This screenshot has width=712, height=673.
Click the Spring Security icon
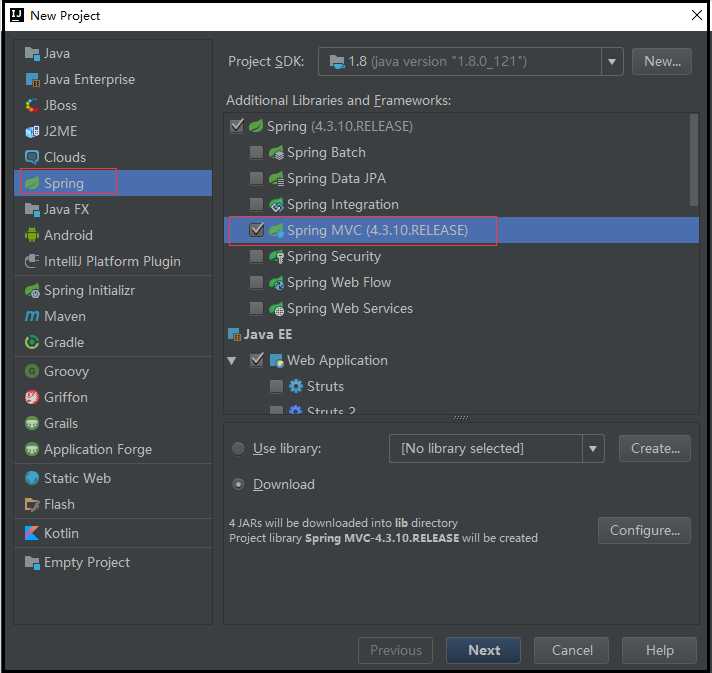(x=276, y=257)
